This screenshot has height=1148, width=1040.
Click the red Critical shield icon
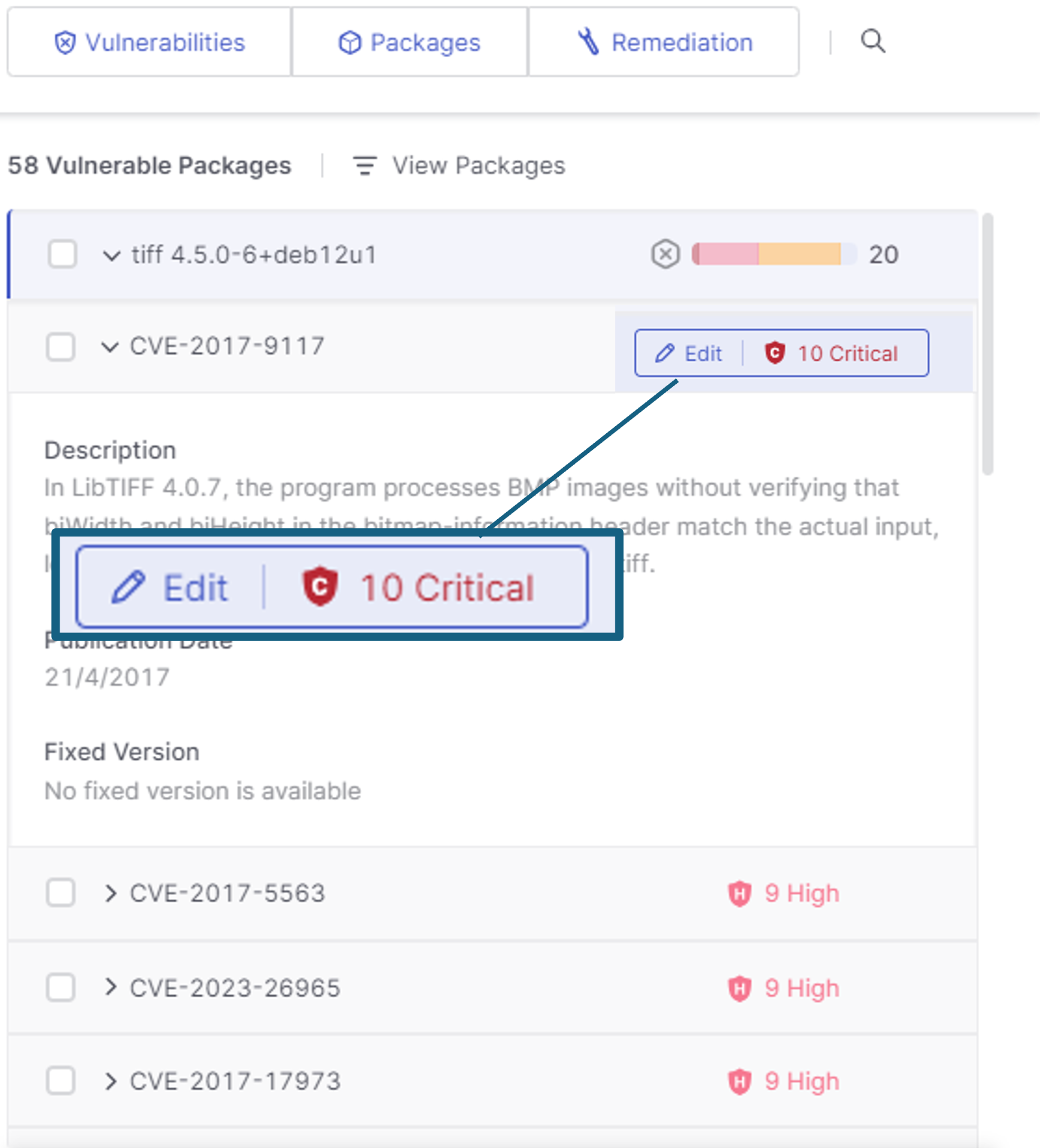coord(775,353)
